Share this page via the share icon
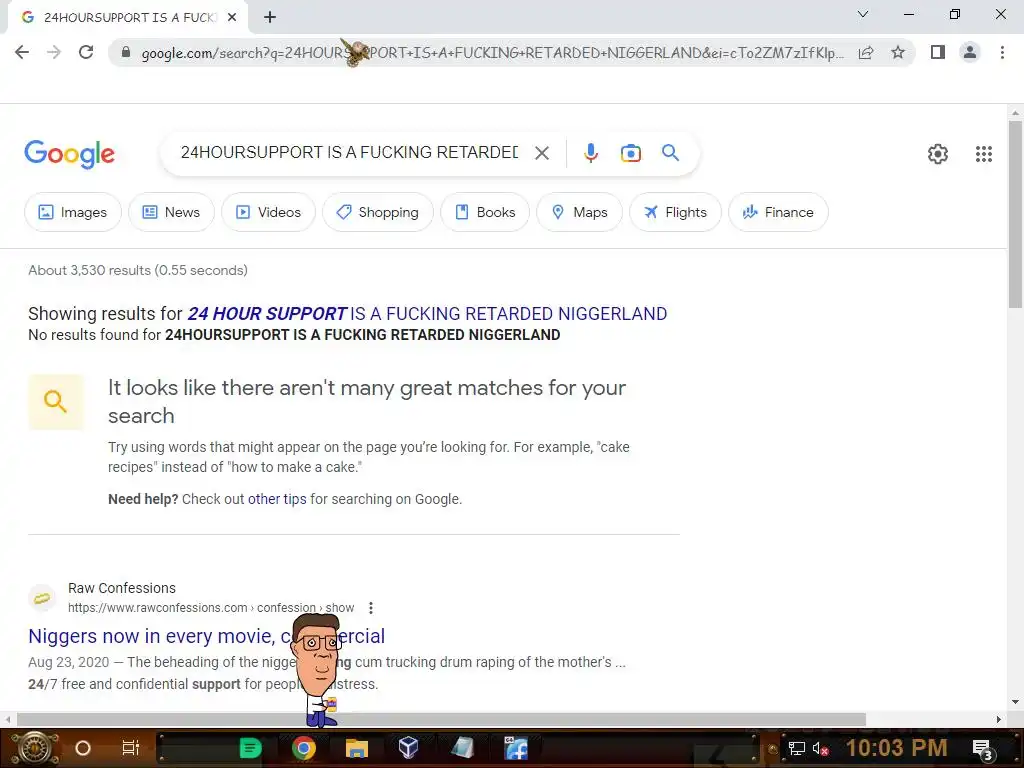Image resolution: width=1024 pixels, height=768 pixels. [866, 52]
